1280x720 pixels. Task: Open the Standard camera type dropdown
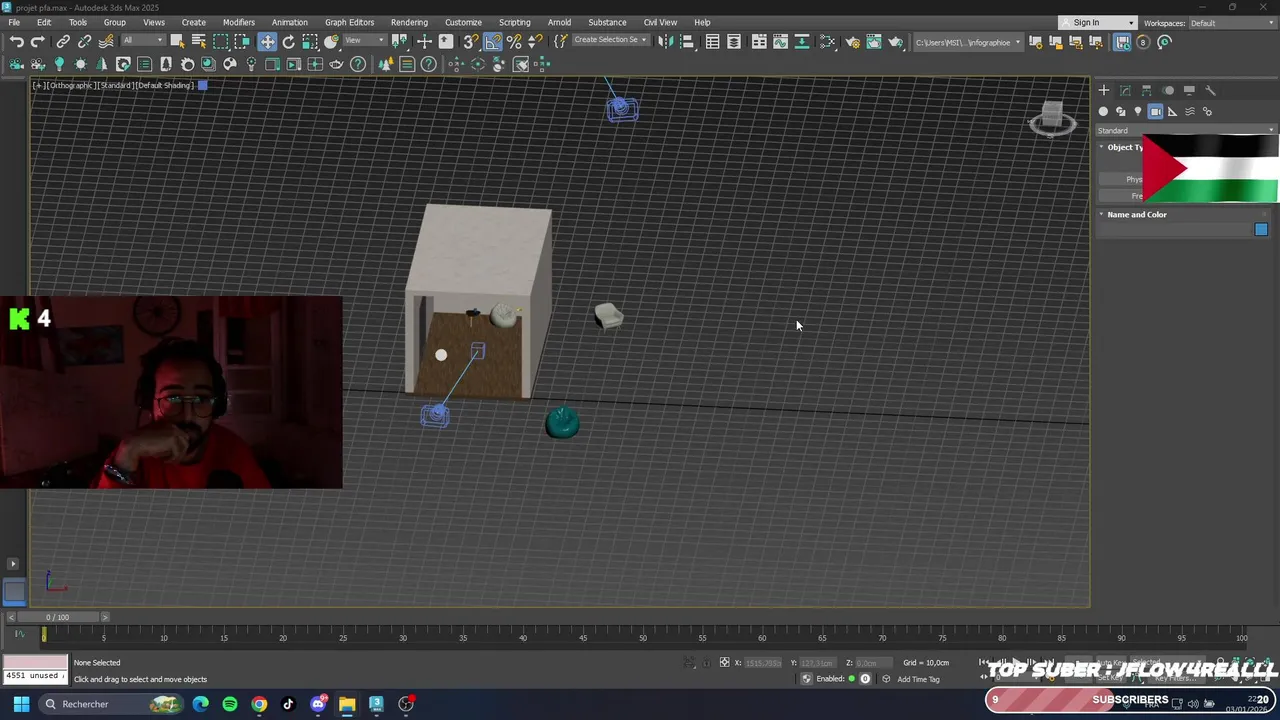pos(1186,130)
